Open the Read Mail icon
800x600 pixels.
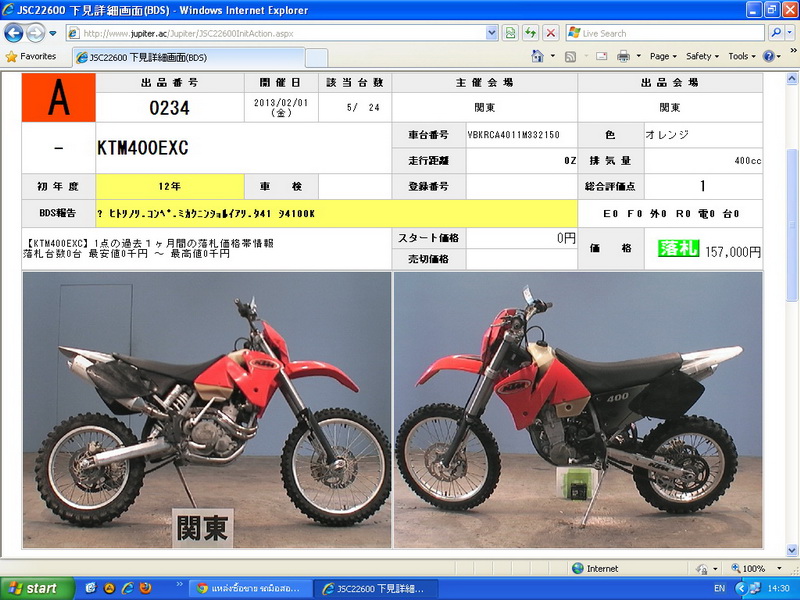pyautogui.click(x=602, y=56)
